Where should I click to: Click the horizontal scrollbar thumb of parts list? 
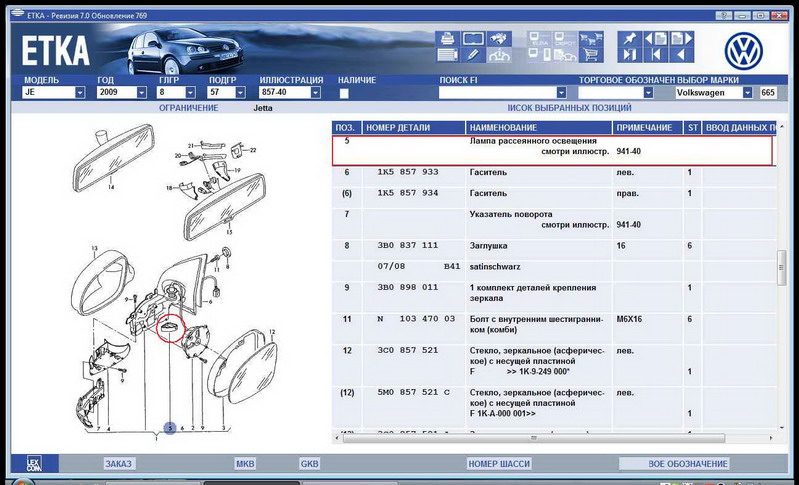pyautogui.click(x=533, y=438)
